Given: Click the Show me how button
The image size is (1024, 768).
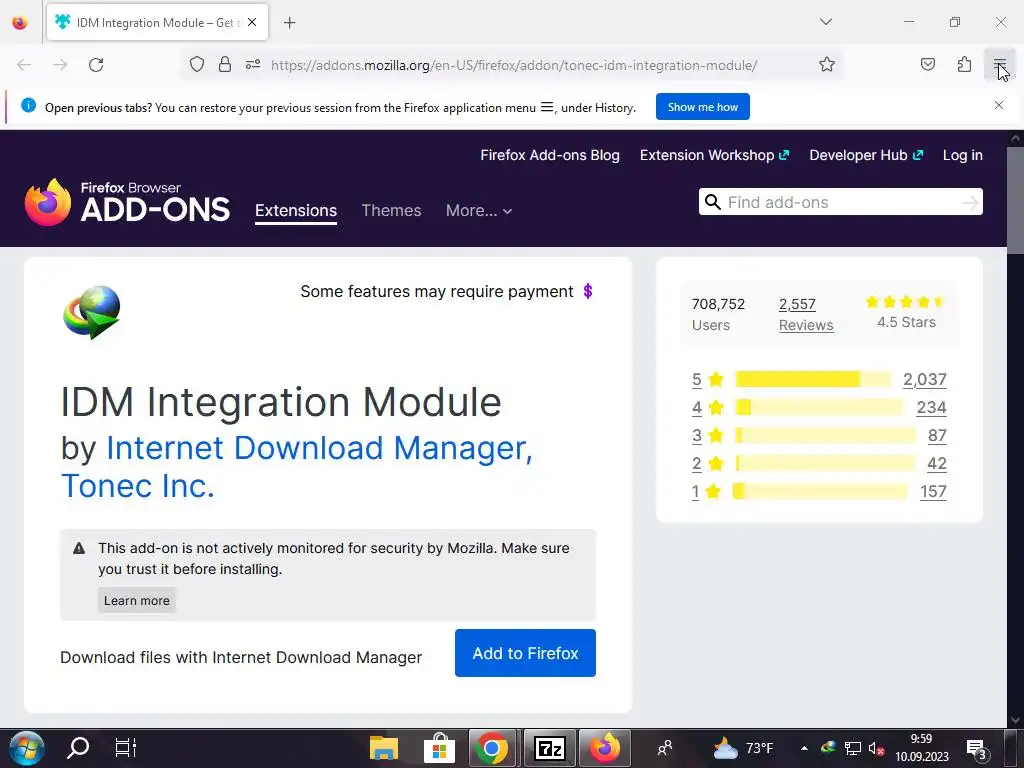Looking at the screenshot, I should click(x=703, y=107).
